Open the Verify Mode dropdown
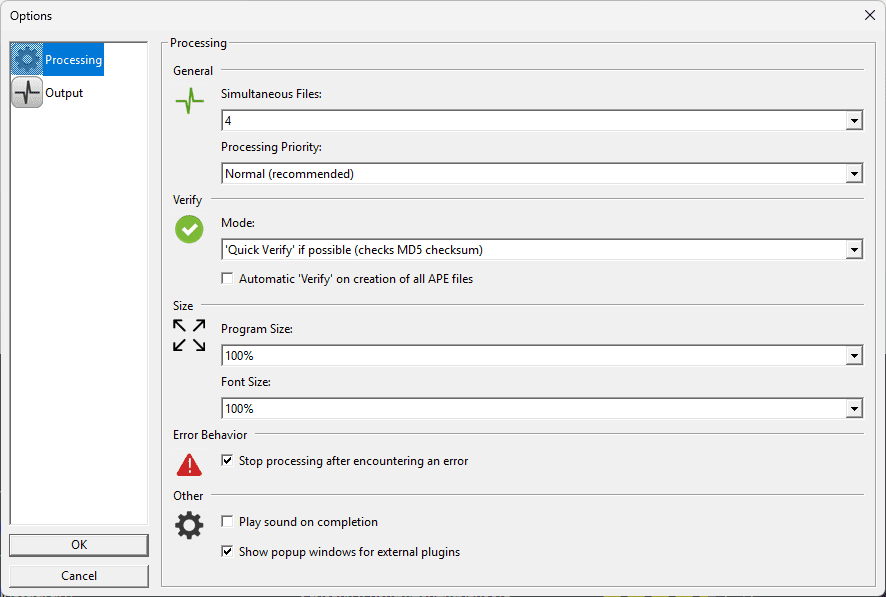 tap(854, 250)
